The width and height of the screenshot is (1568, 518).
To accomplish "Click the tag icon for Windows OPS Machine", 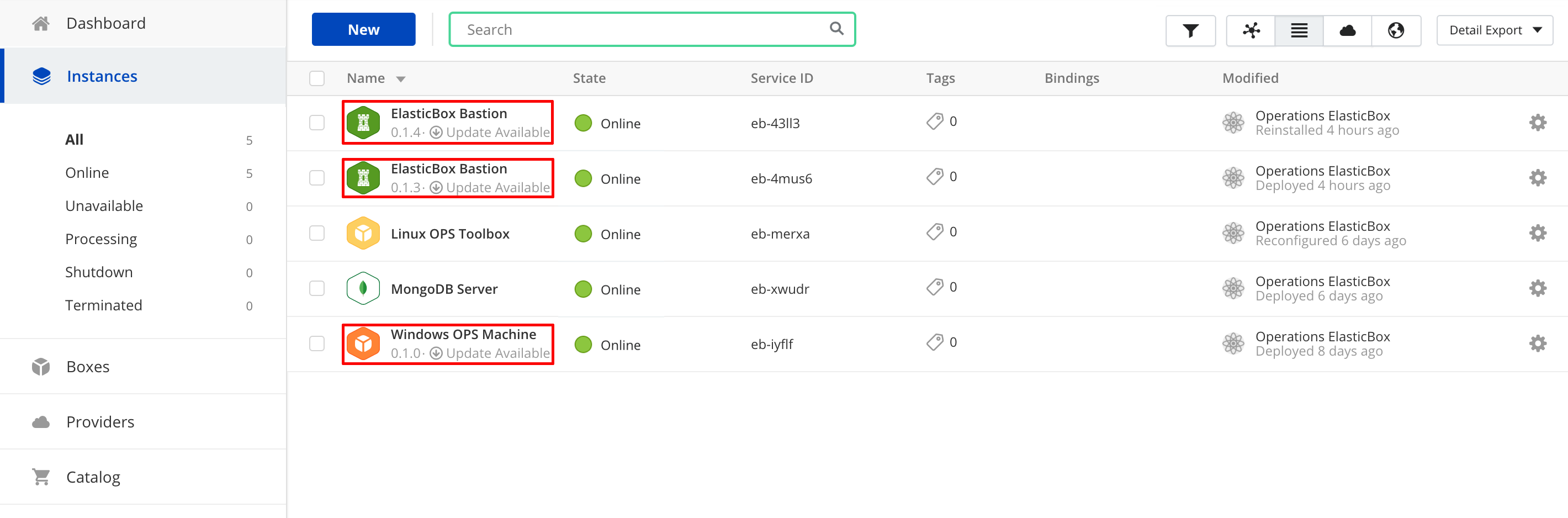I will pyautogui.click(x=934, y=343).
